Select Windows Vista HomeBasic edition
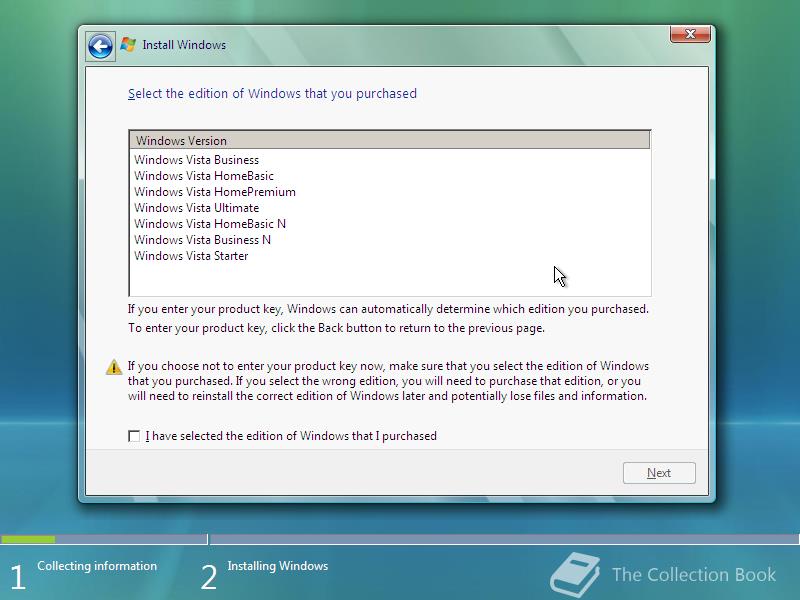Viewport: 800px width, 600px height. click(x=204, y=176)
